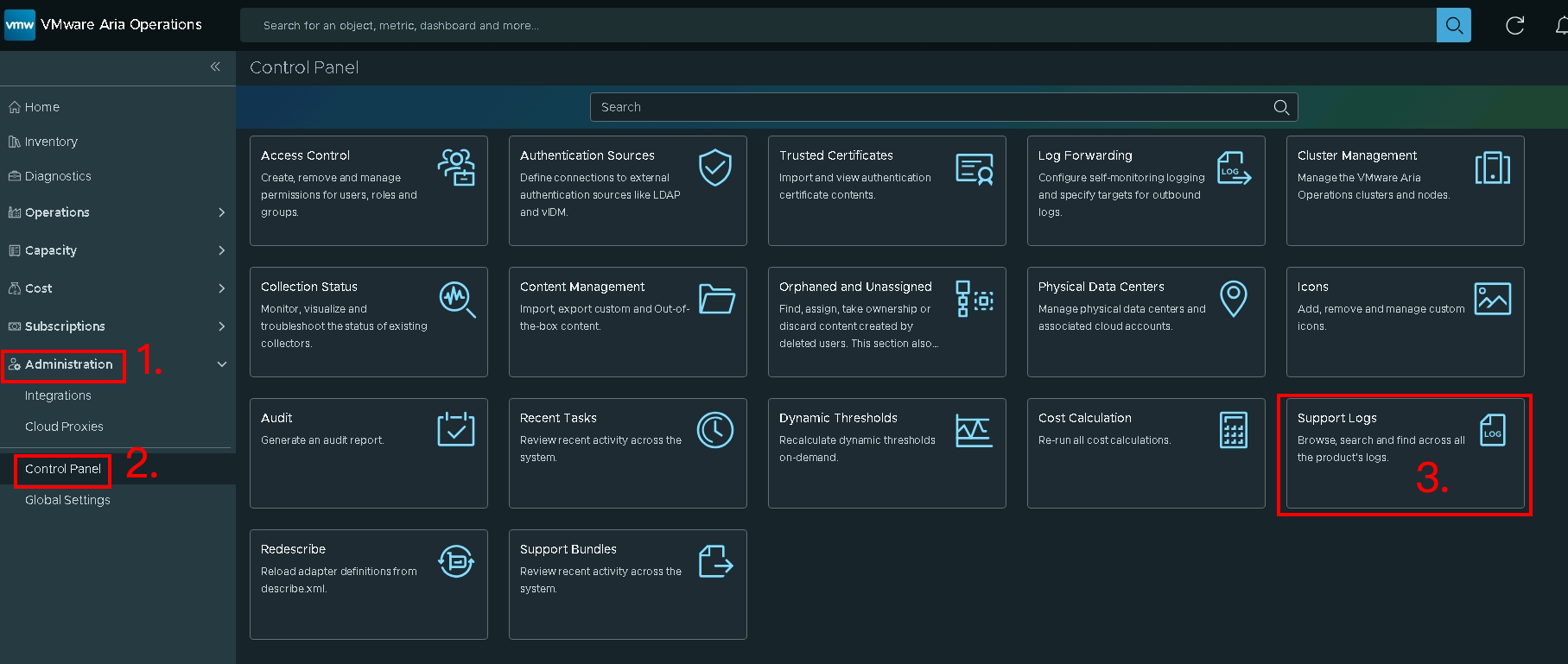Viewport: 1568px width, 664px height.
Task: Click the Capacity label in sidebar
Action: pos(51,250)
